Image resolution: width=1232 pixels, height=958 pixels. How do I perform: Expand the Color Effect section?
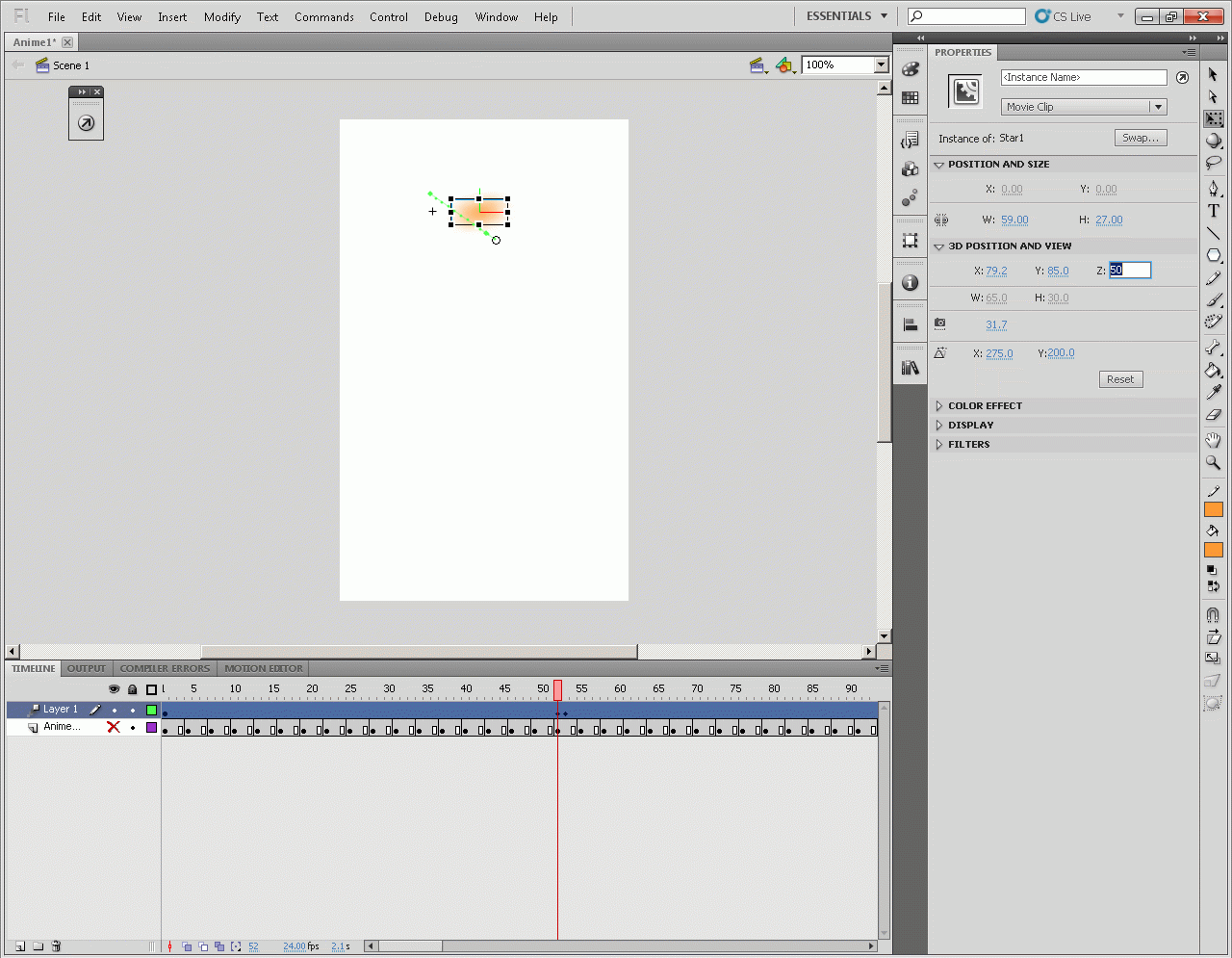click(985, 406)
